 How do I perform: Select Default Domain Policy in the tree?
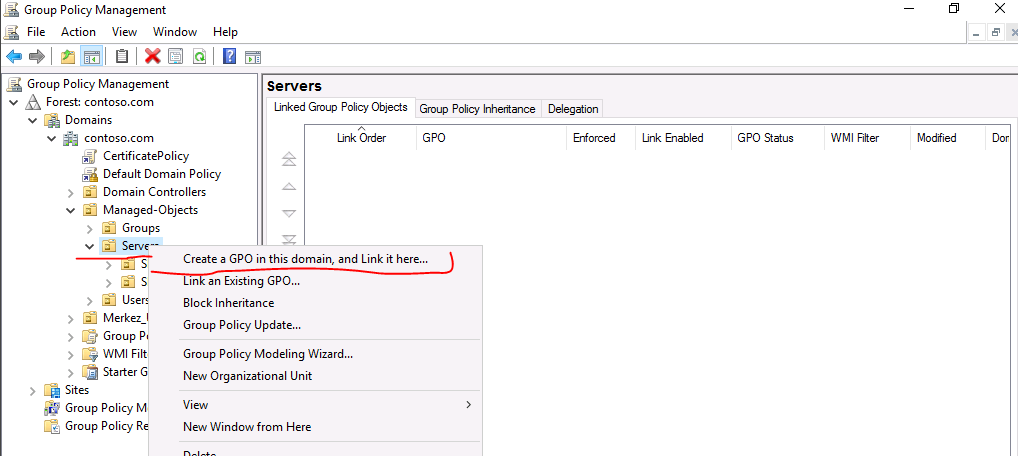tap(162, 174)
